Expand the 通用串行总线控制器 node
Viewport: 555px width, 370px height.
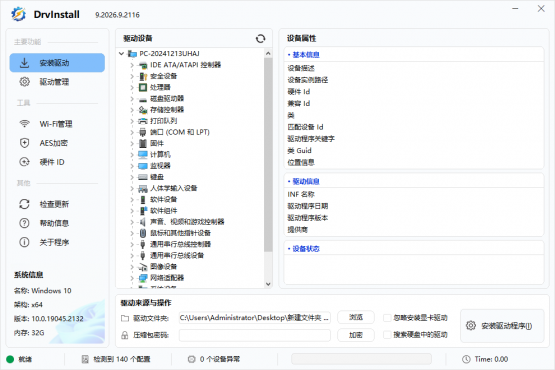click(x=132, y=245)
